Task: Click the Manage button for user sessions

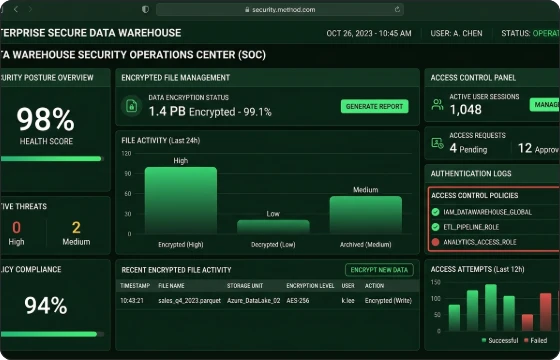Action: pos(545,105)
